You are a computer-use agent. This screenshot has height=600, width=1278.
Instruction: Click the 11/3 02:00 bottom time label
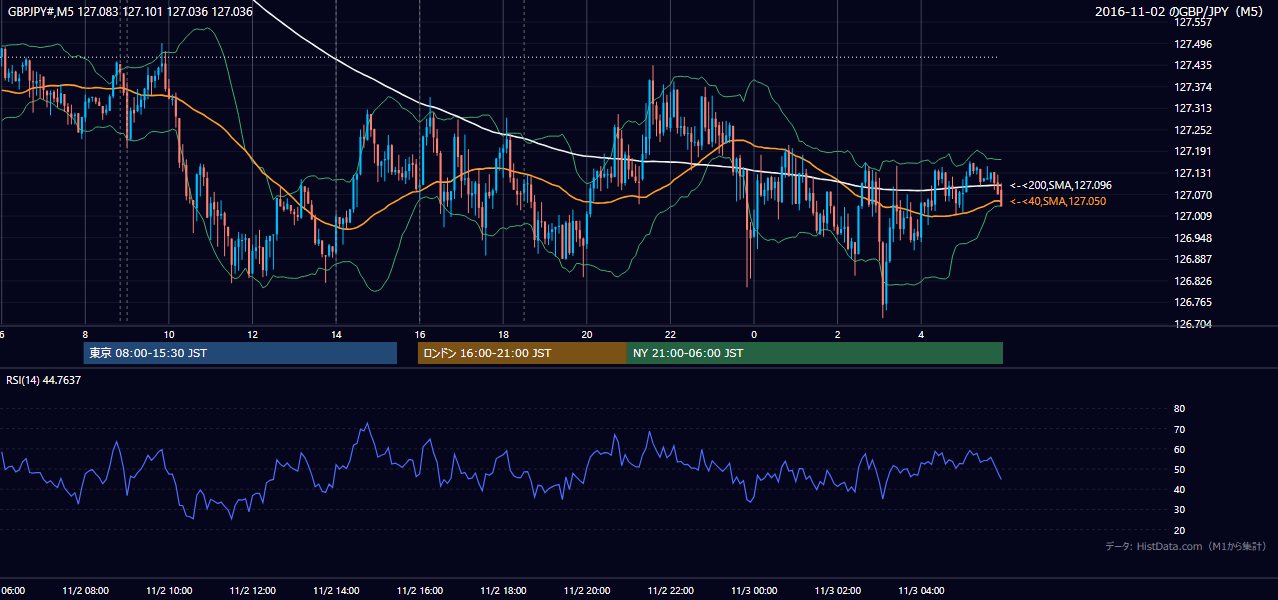point(838,590)
